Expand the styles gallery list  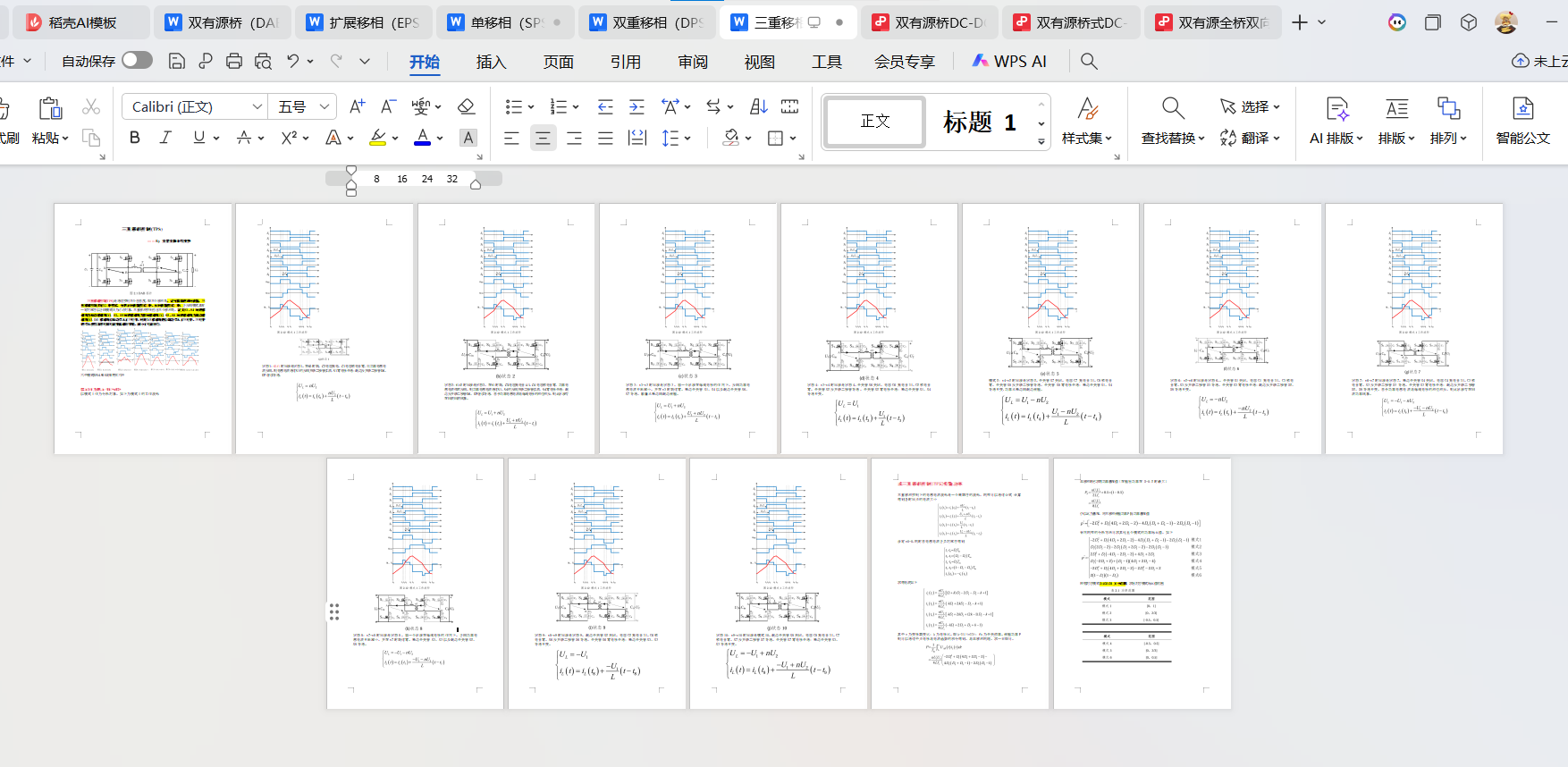(x=1041, y=141)
